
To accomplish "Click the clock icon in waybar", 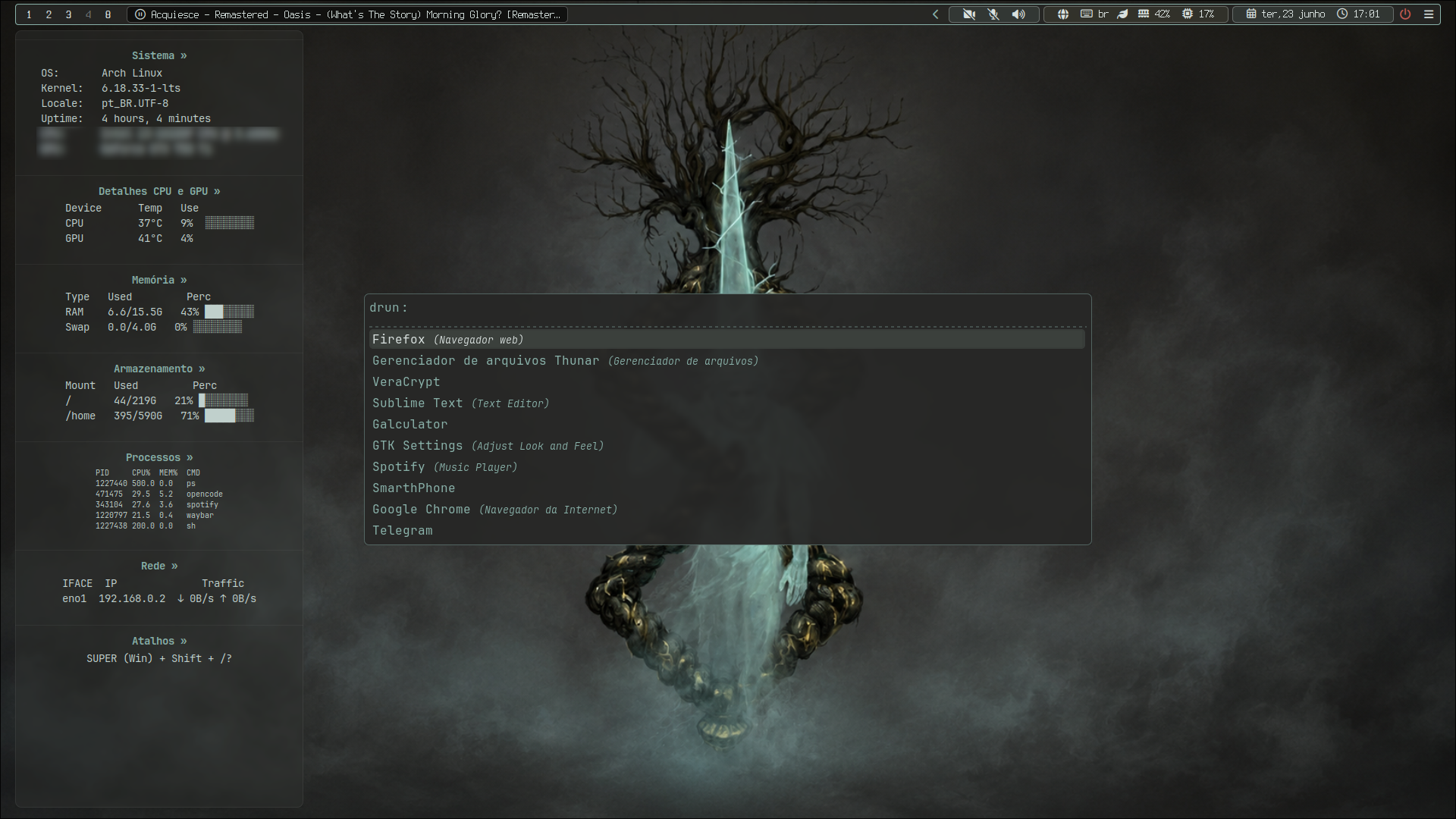I will point(1342,14).
